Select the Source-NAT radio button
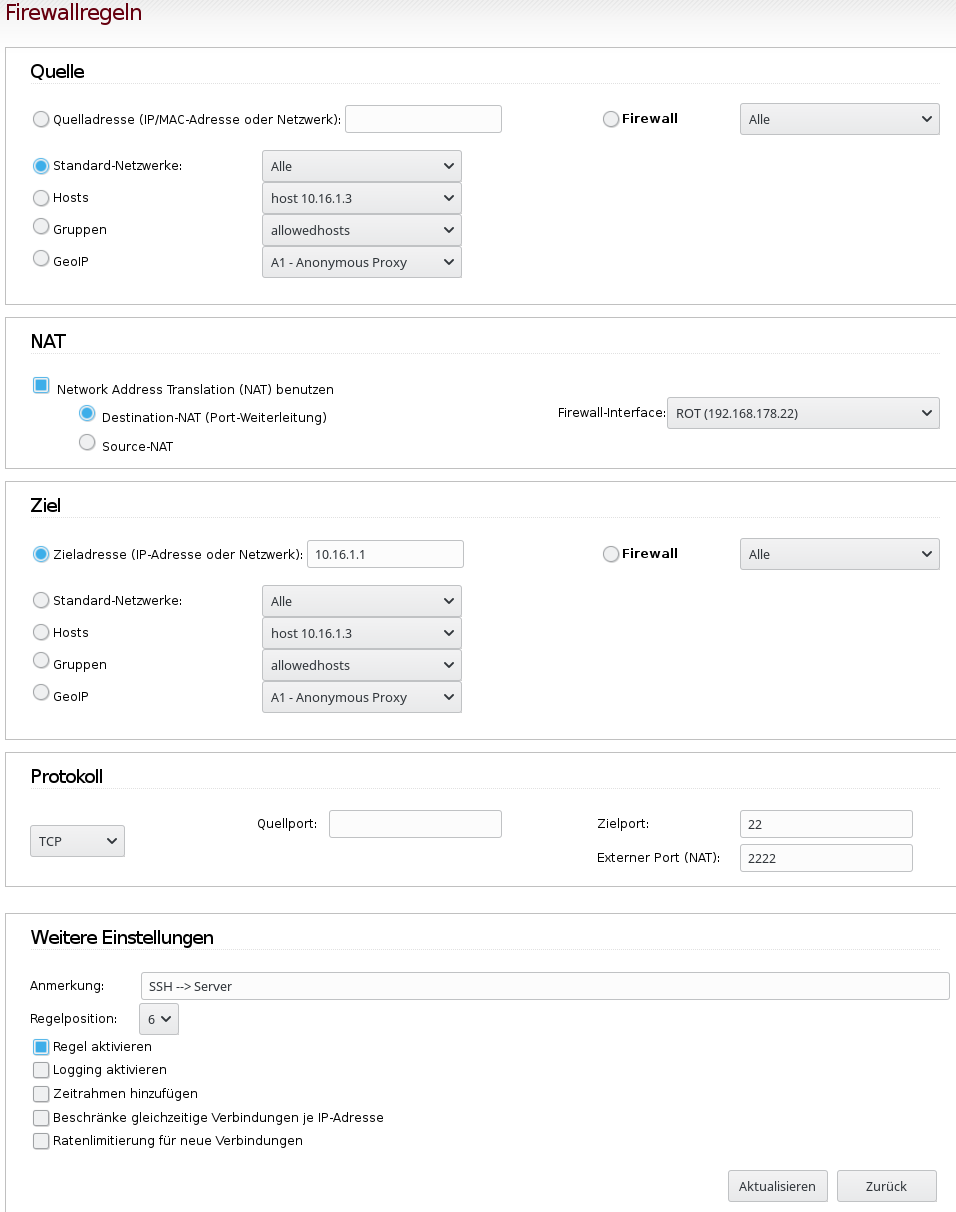956x1212 pixels. pyautogui.click(x=87, y=443)
